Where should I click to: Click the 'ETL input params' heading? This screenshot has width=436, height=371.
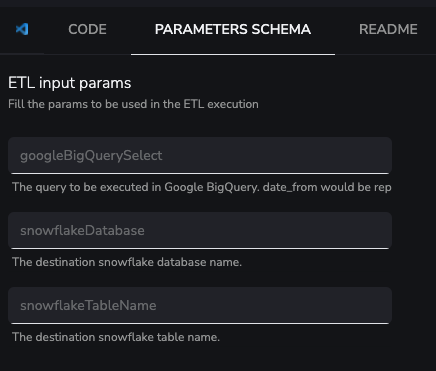click(x=70, y=83)
